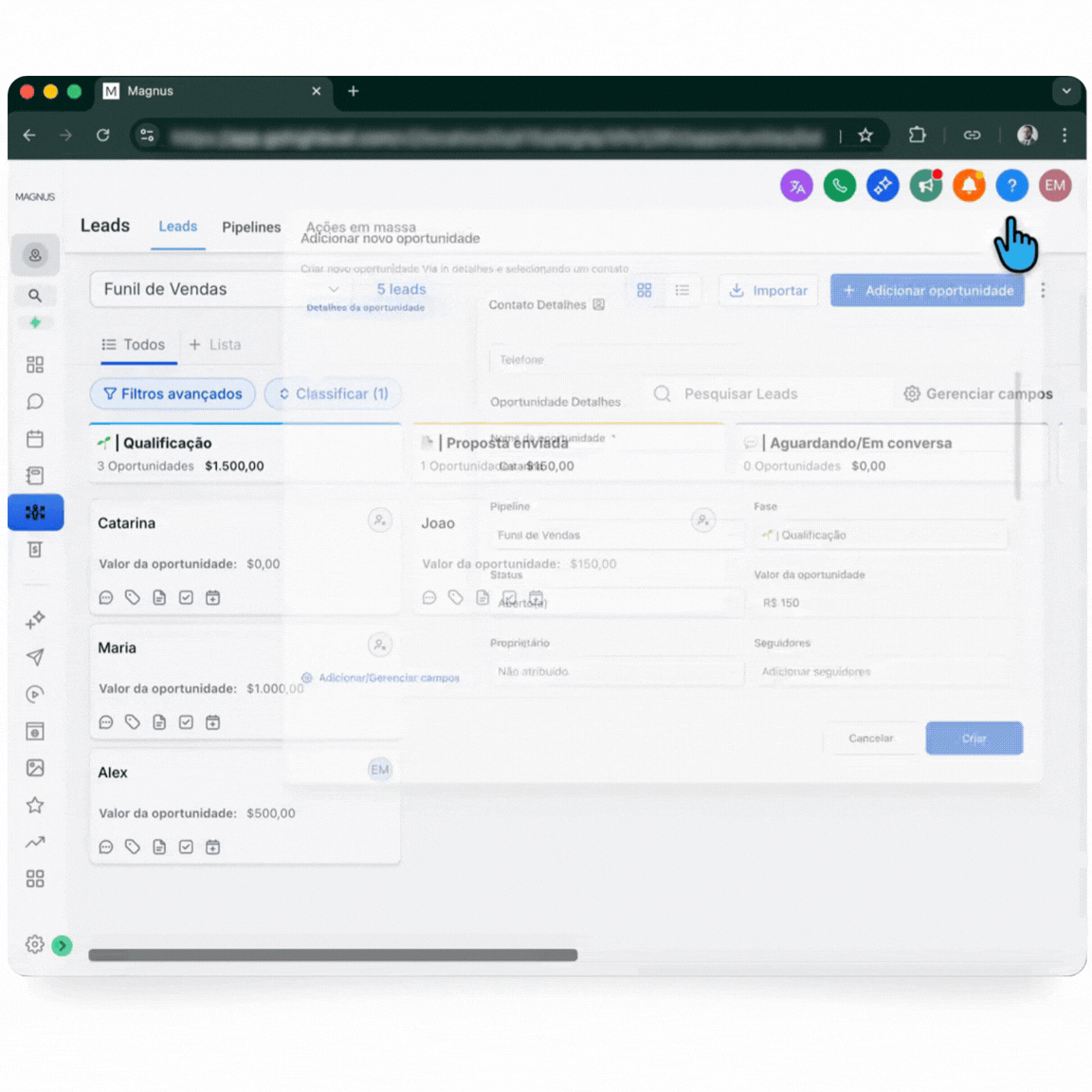The height and width of the screenshot is (1092, 1092).
Task: Open the sidebar marketing paper-plane icon
Action: pyautogui.click(x=35, y=657)
